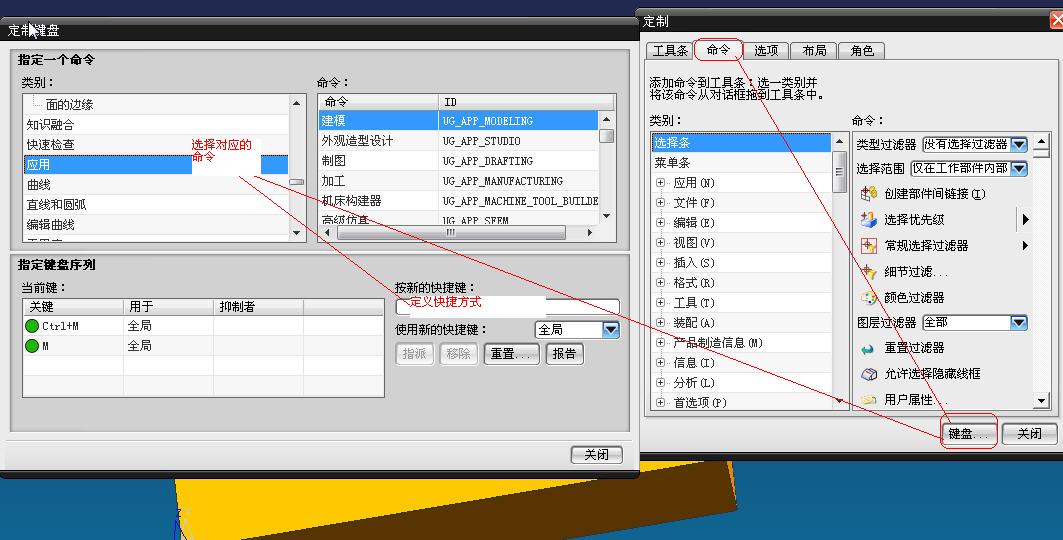Viewport: 1063px width, 540px height.
Task: Expand the 工具(T) tree node
Action: [660, 302]
